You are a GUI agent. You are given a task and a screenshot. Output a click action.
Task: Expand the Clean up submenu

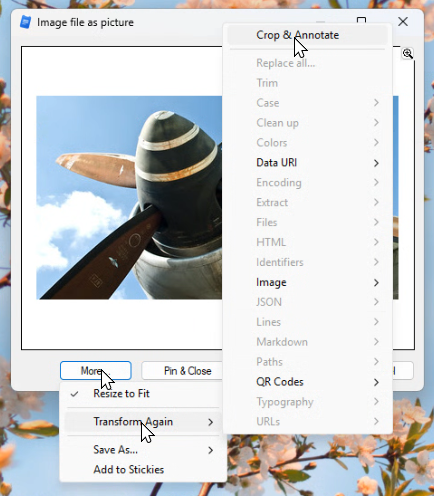307,123
